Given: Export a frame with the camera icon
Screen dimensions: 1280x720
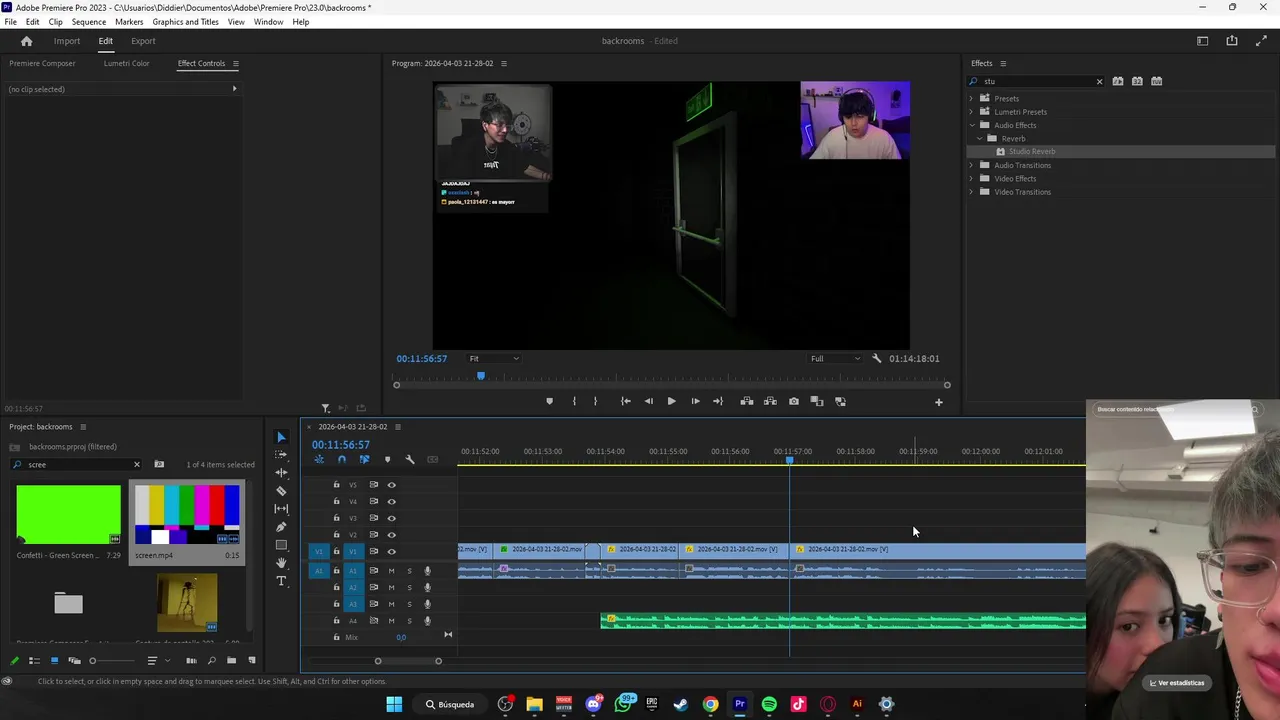Looking at the screenshot, I should (794, 401).
